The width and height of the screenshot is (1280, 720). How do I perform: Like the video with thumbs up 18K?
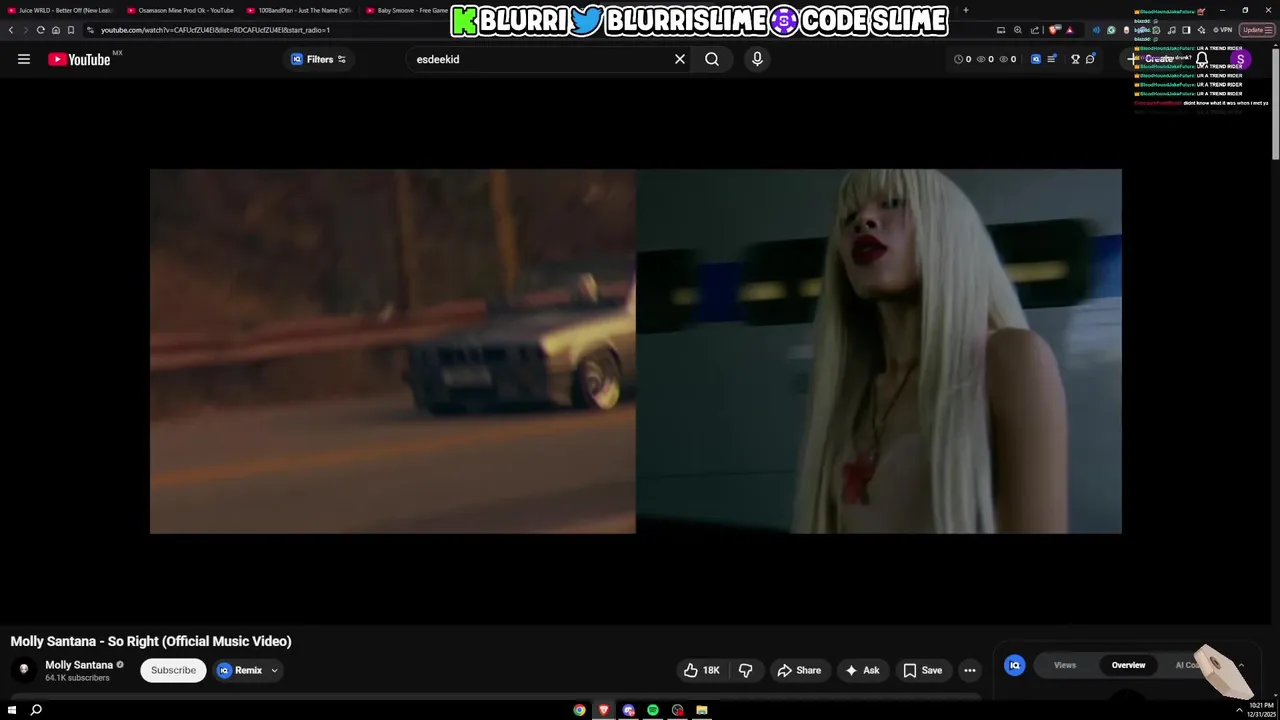(x=701, y=670)
